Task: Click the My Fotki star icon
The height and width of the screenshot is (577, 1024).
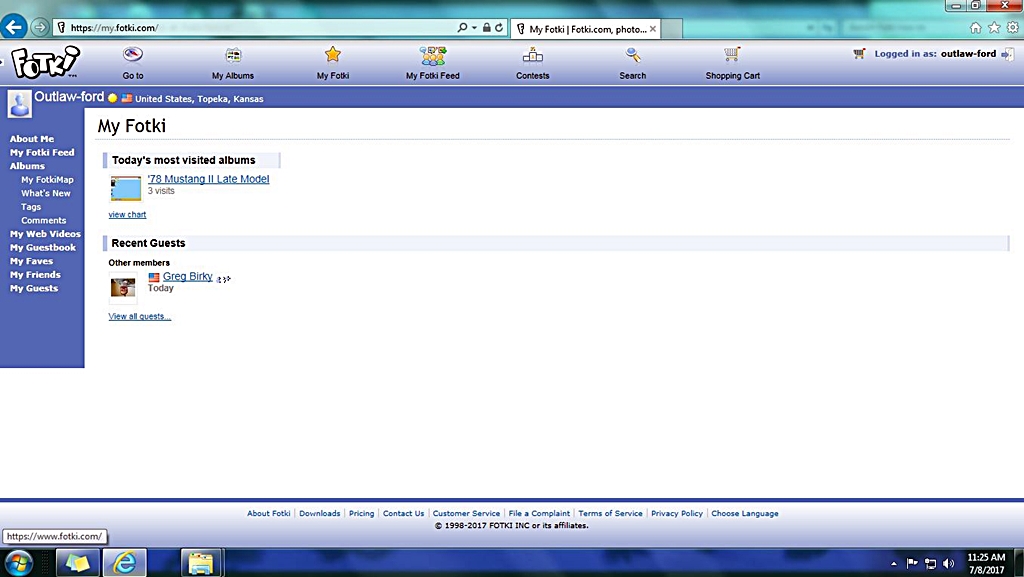Action: [x=333, y=54]
